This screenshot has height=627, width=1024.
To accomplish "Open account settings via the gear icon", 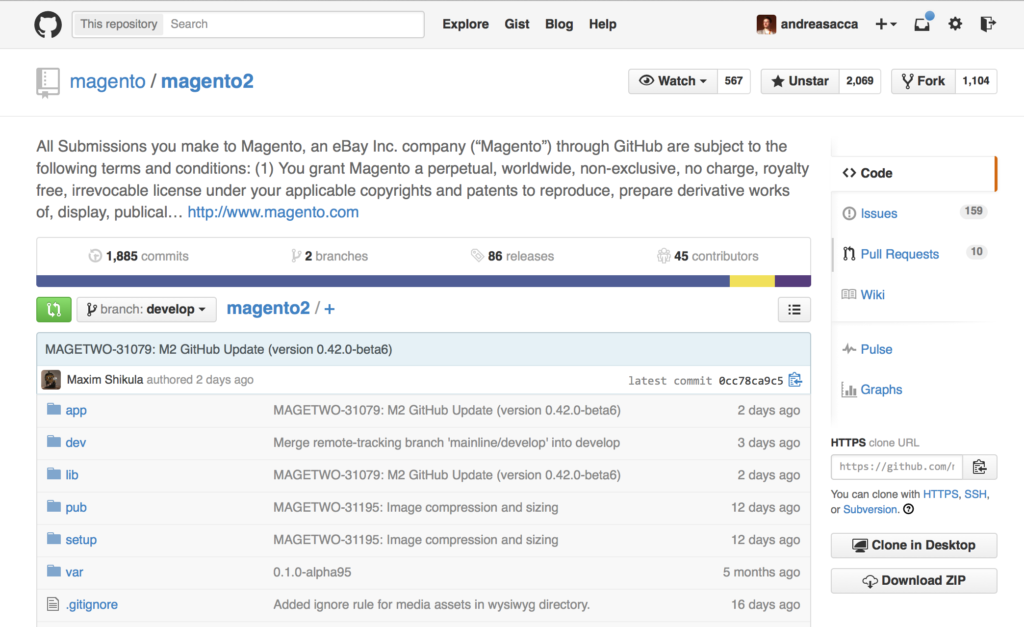I will click(954, 24).
